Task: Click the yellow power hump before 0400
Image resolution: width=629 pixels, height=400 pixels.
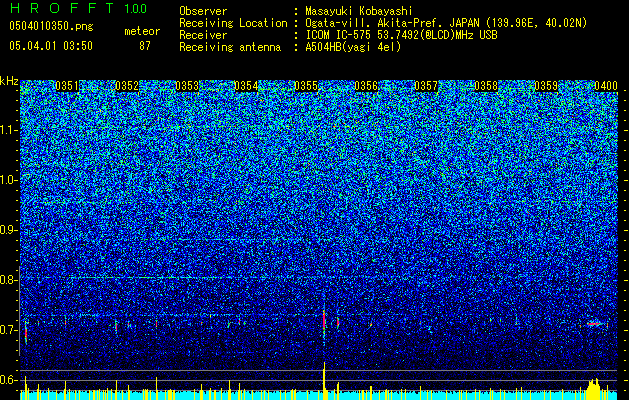Action: tap(593, 387)
